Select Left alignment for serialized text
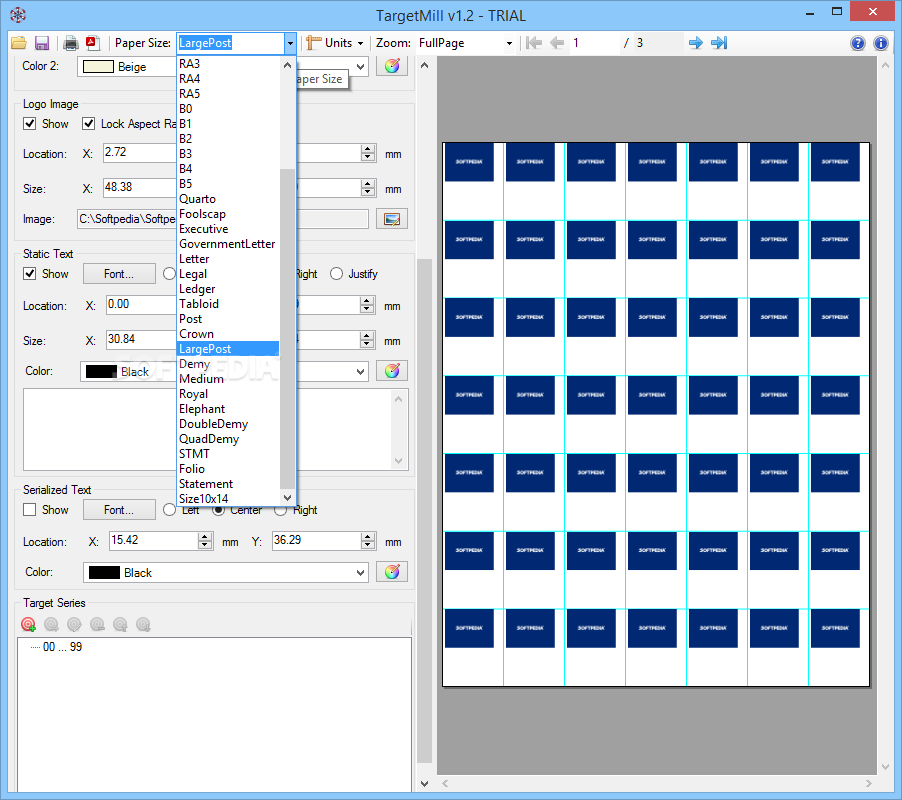The image size is (902, 800). tap(169, 510)
